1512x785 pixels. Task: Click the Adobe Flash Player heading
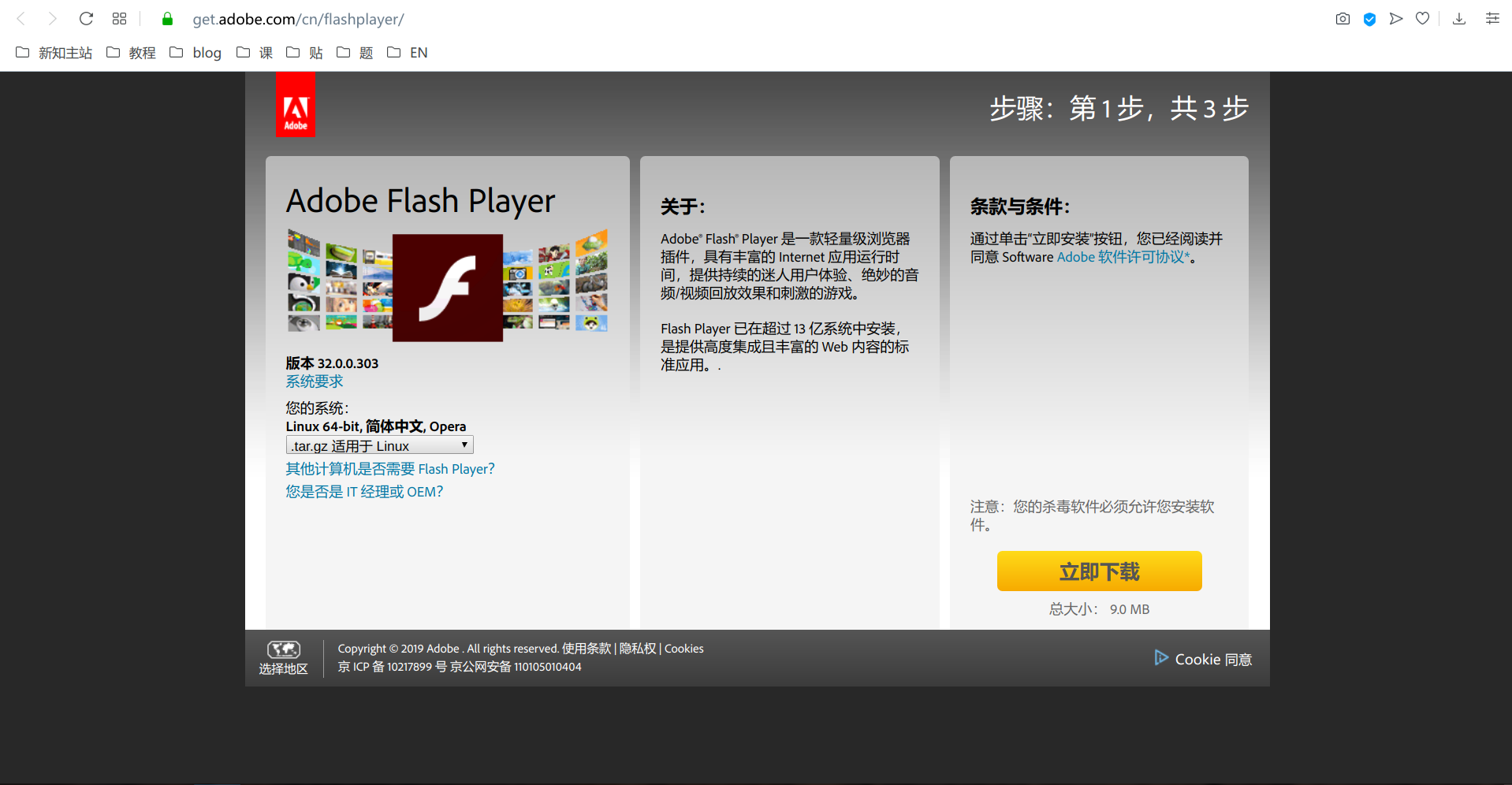(420, 201)
